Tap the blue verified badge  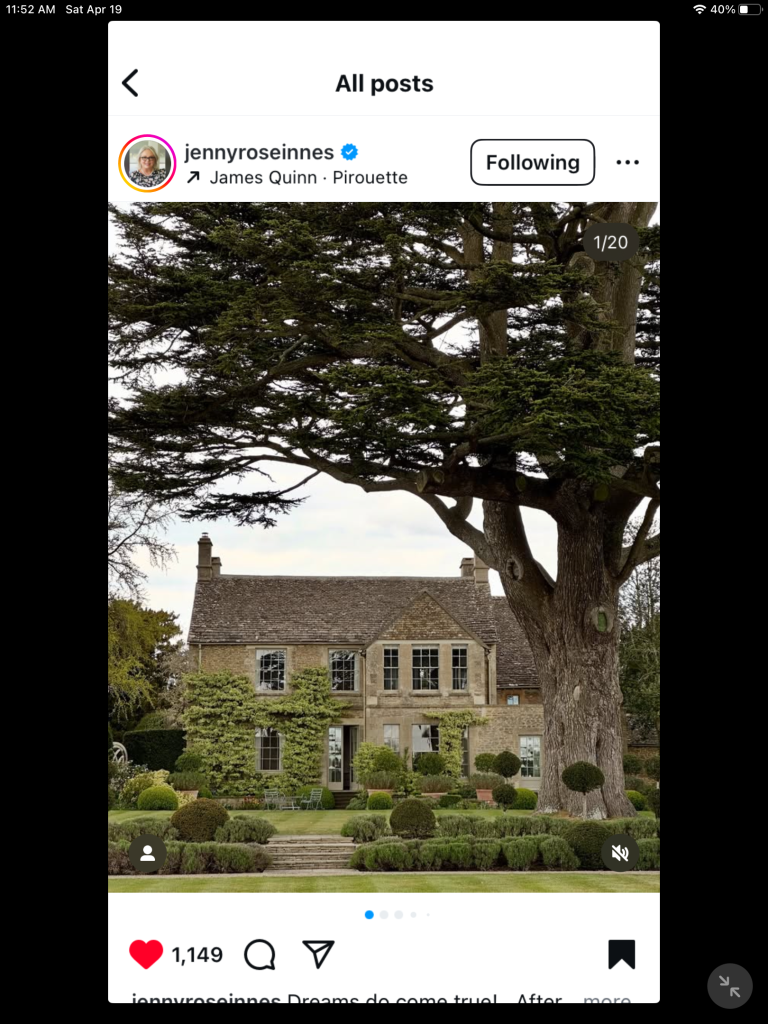pos(349,152)
